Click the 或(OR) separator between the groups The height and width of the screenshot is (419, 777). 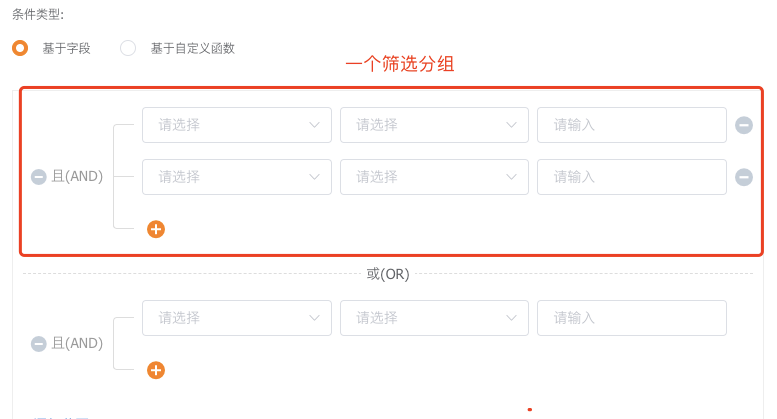point(388,274)
